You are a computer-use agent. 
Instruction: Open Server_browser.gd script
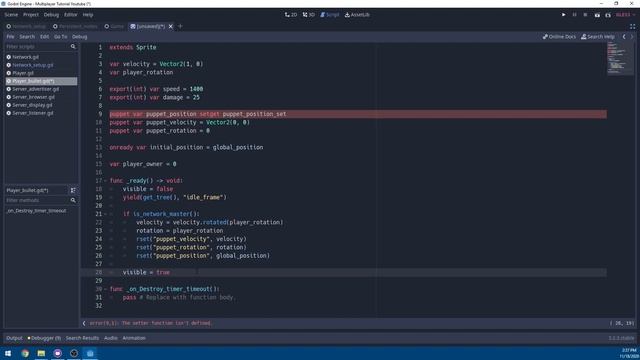click(33, 97)
